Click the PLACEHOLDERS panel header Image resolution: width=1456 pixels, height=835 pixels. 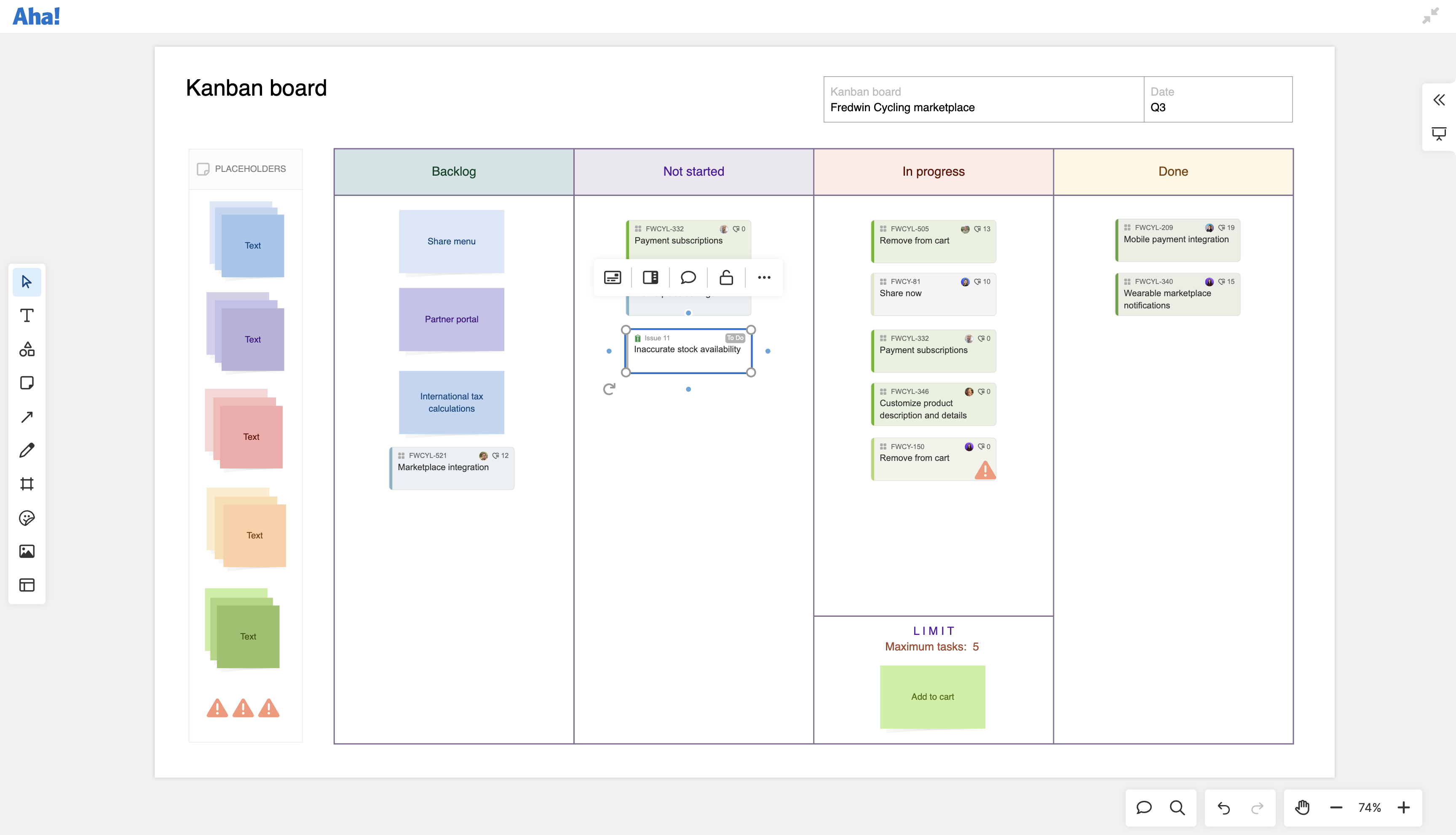point(245,168)
